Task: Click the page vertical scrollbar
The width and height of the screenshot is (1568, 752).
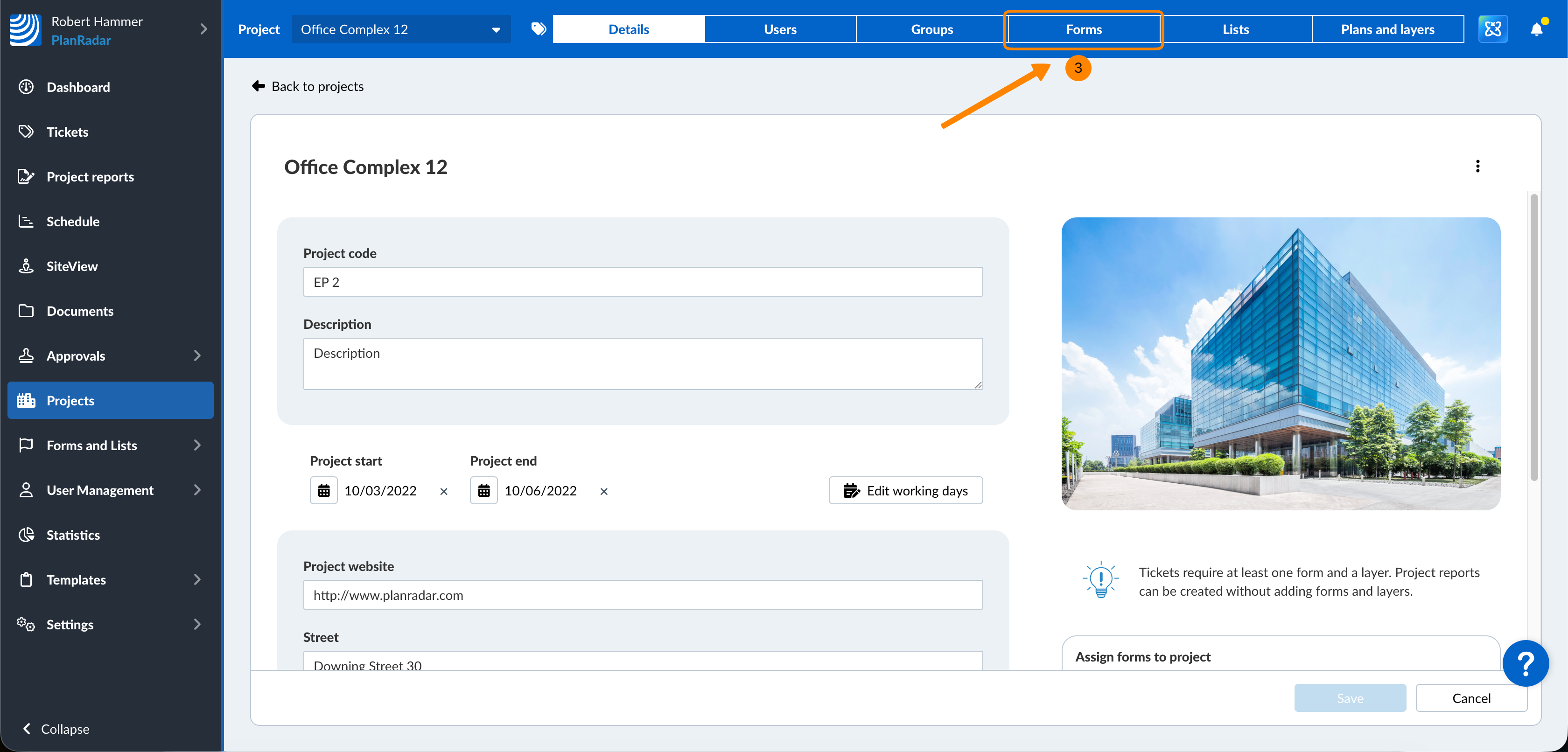Action: click(1534, 338)
